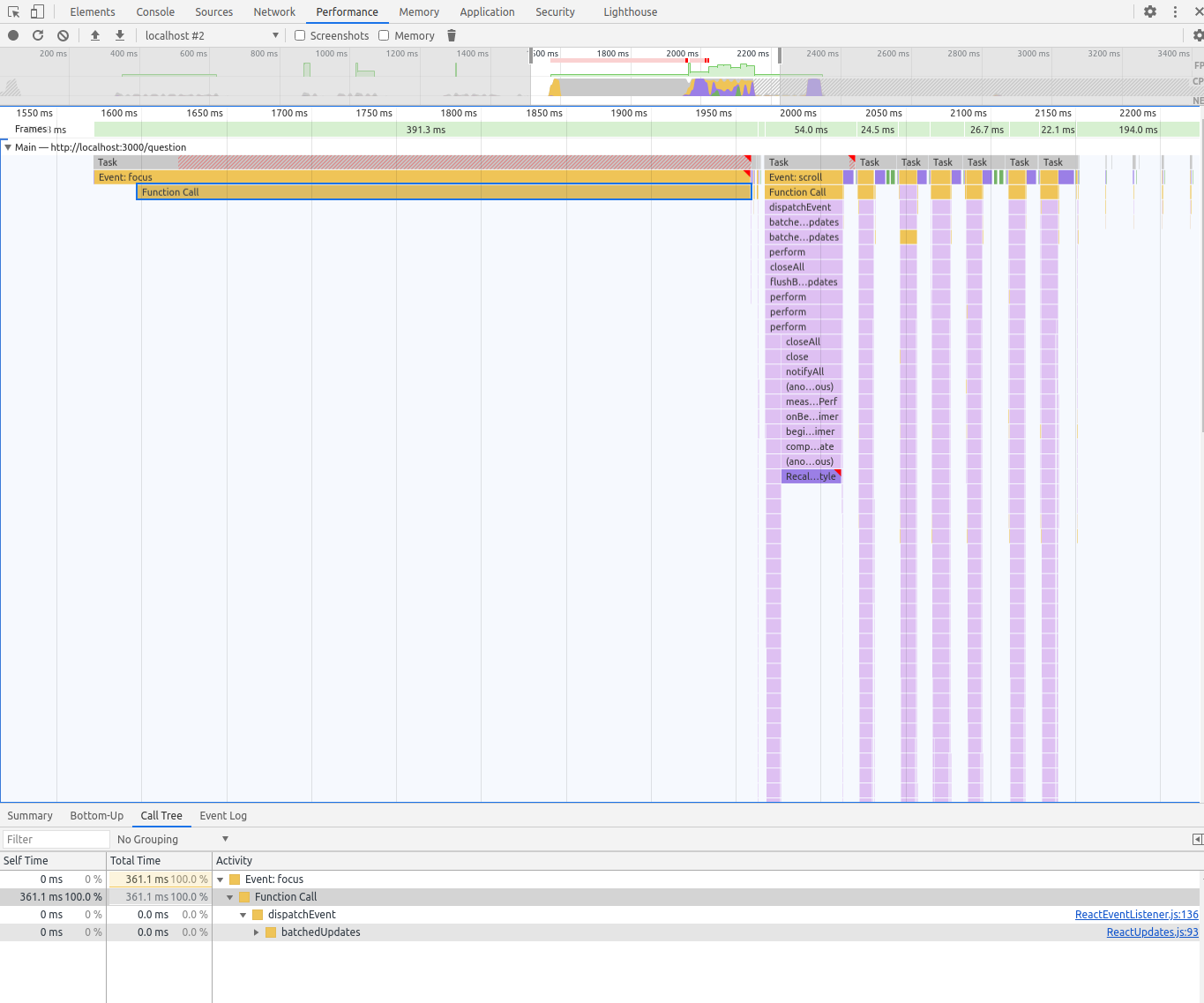Screen dimensions: 1204x1003
Task: Click the trash icon to delete recordings
Action: tap(451, 35)
